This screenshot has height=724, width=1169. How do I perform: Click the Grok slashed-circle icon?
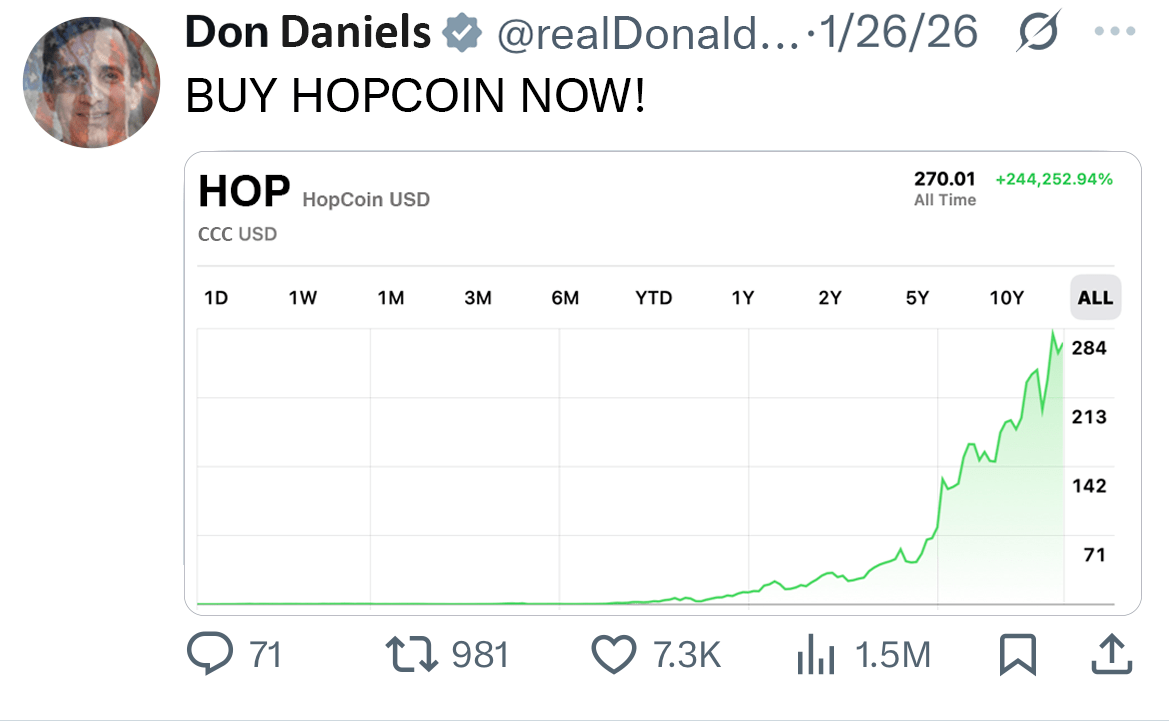[1038, 31]
